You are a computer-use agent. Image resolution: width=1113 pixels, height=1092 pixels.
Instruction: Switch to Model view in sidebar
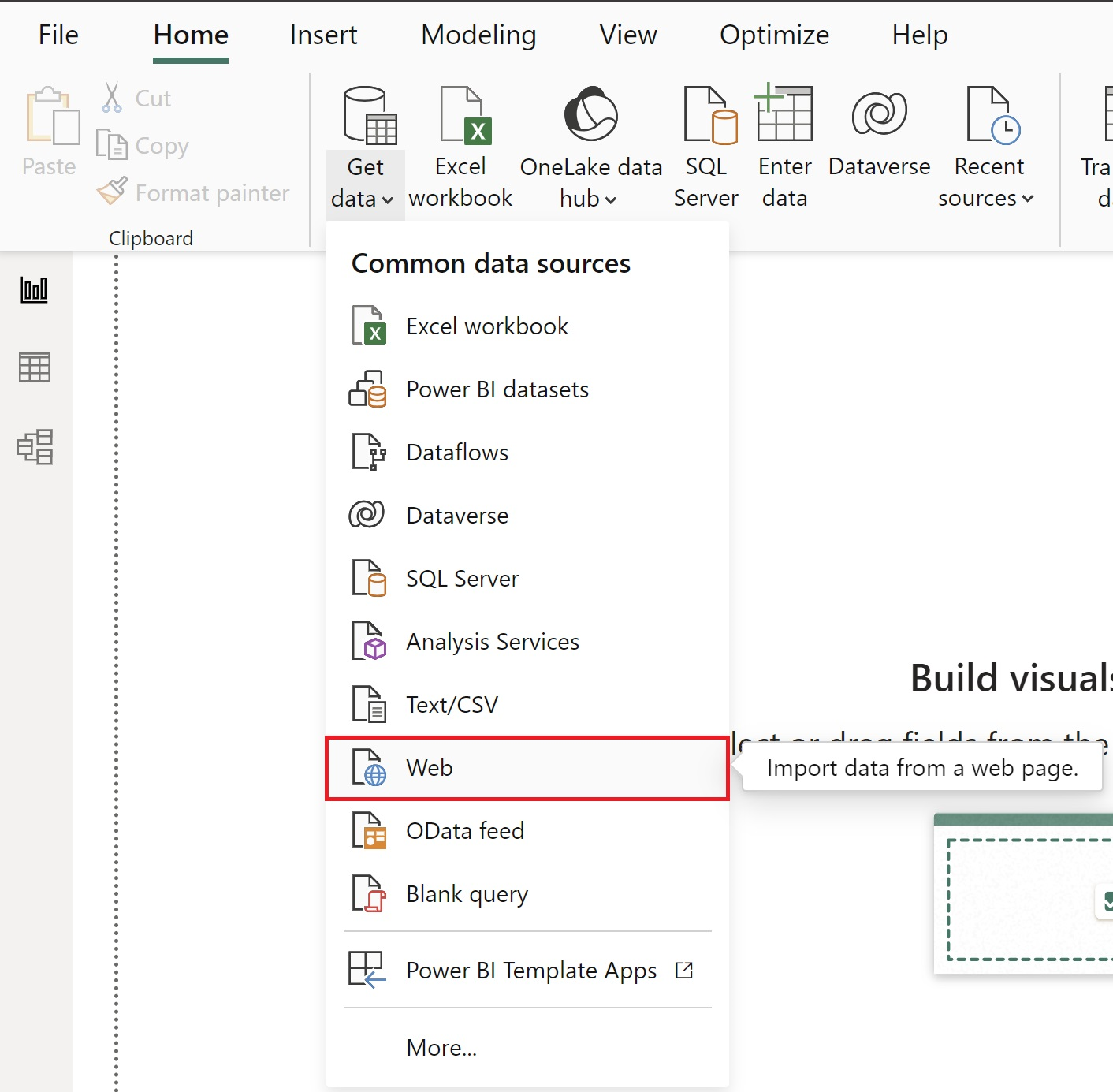coord(35,446)
